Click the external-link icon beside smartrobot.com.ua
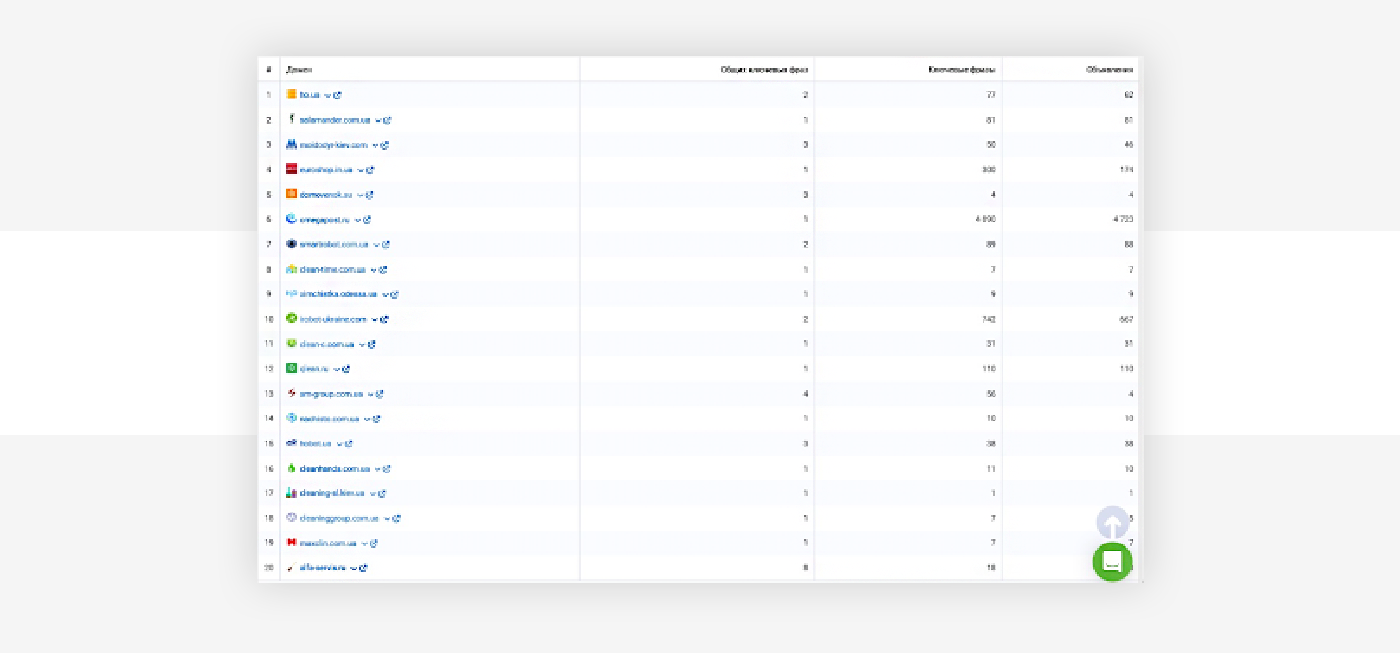The width and height of the screenshot is (1400, 653). pos(386,245)
